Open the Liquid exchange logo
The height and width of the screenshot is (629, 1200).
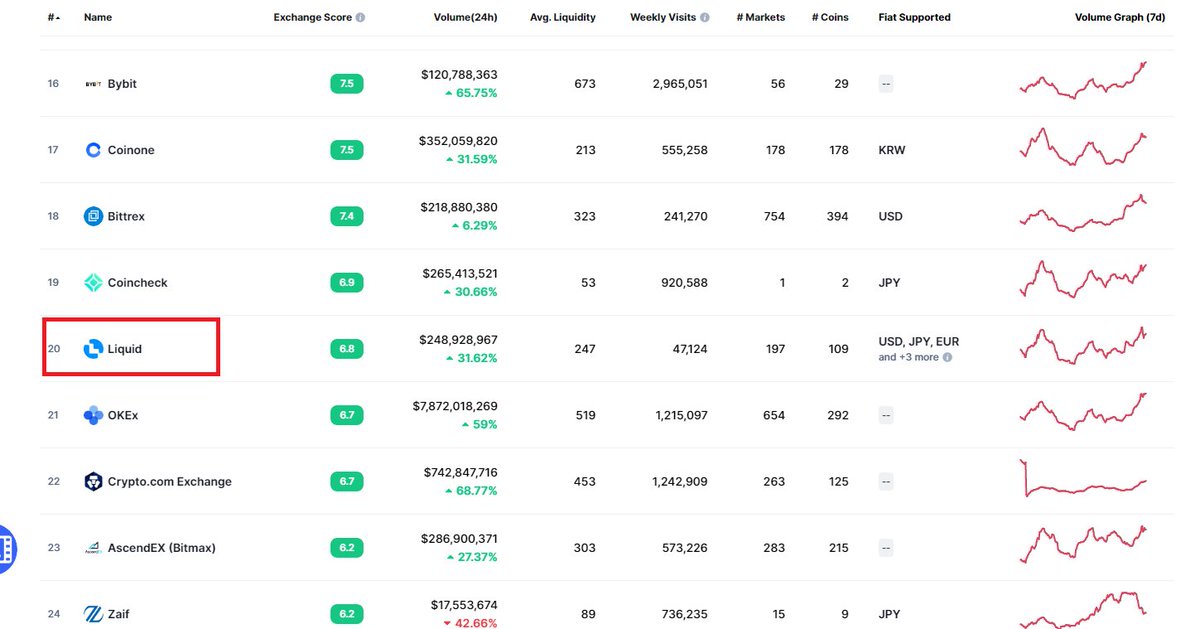click(x=93, y=349)
